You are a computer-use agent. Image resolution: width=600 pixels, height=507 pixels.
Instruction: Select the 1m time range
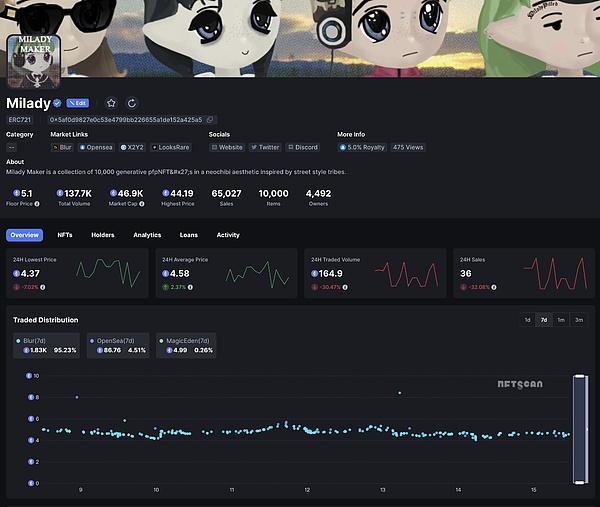[561, 320]
